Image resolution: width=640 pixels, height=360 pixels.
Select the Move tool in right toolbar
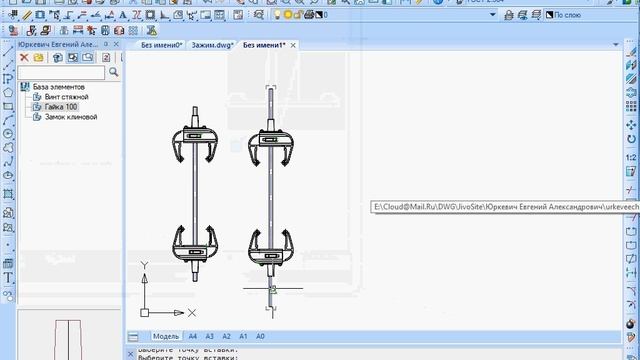tap(631, 124)
